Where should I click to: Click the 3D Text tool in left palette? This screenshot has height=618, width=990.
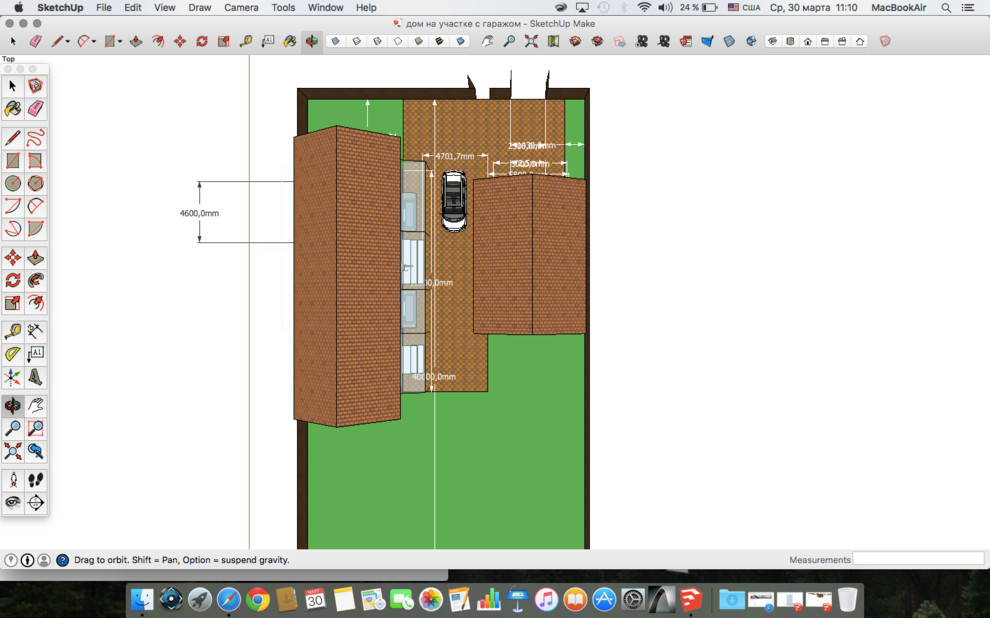(36, 378)
